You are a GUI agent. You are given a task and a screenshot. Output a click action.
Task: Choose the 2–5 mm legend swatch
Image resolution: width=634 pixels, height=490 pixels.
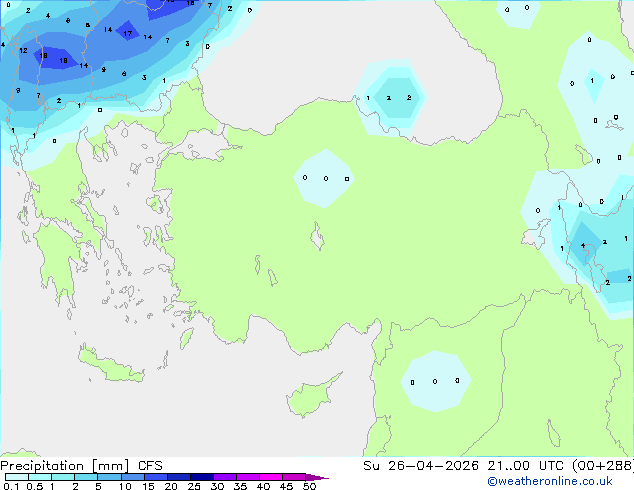[x=86, y=477]
